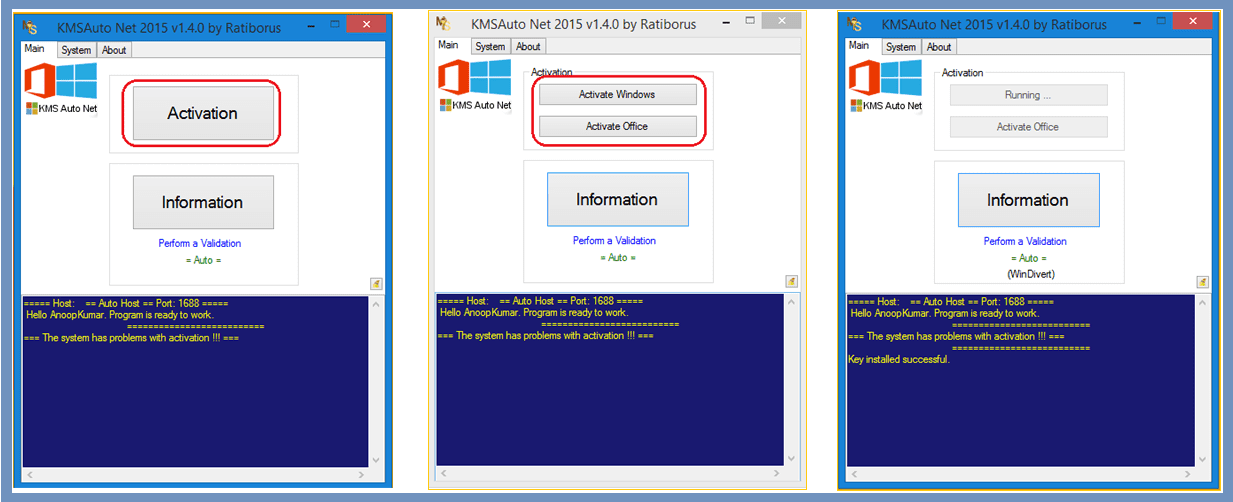Switch to System tab in big Activation window

(x=76, y=50)
